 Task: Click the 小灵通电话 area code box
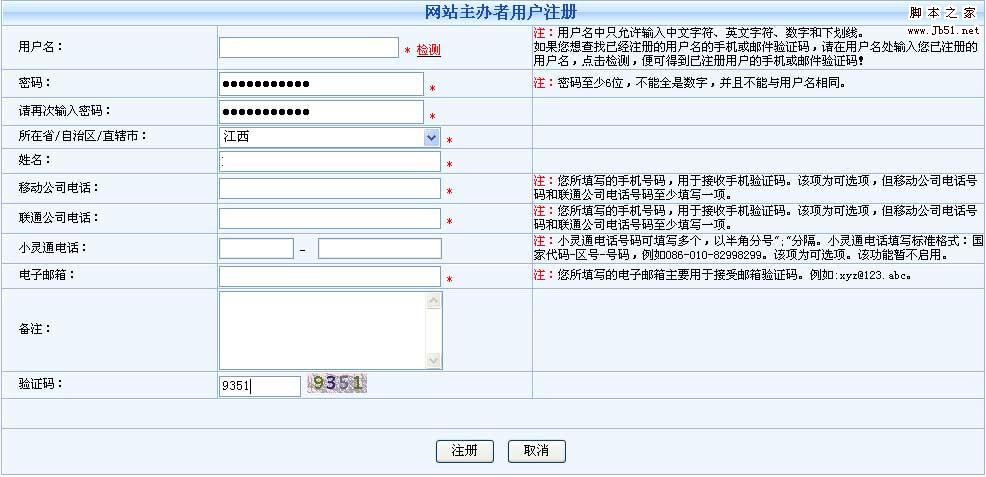[x=256, y=249]
